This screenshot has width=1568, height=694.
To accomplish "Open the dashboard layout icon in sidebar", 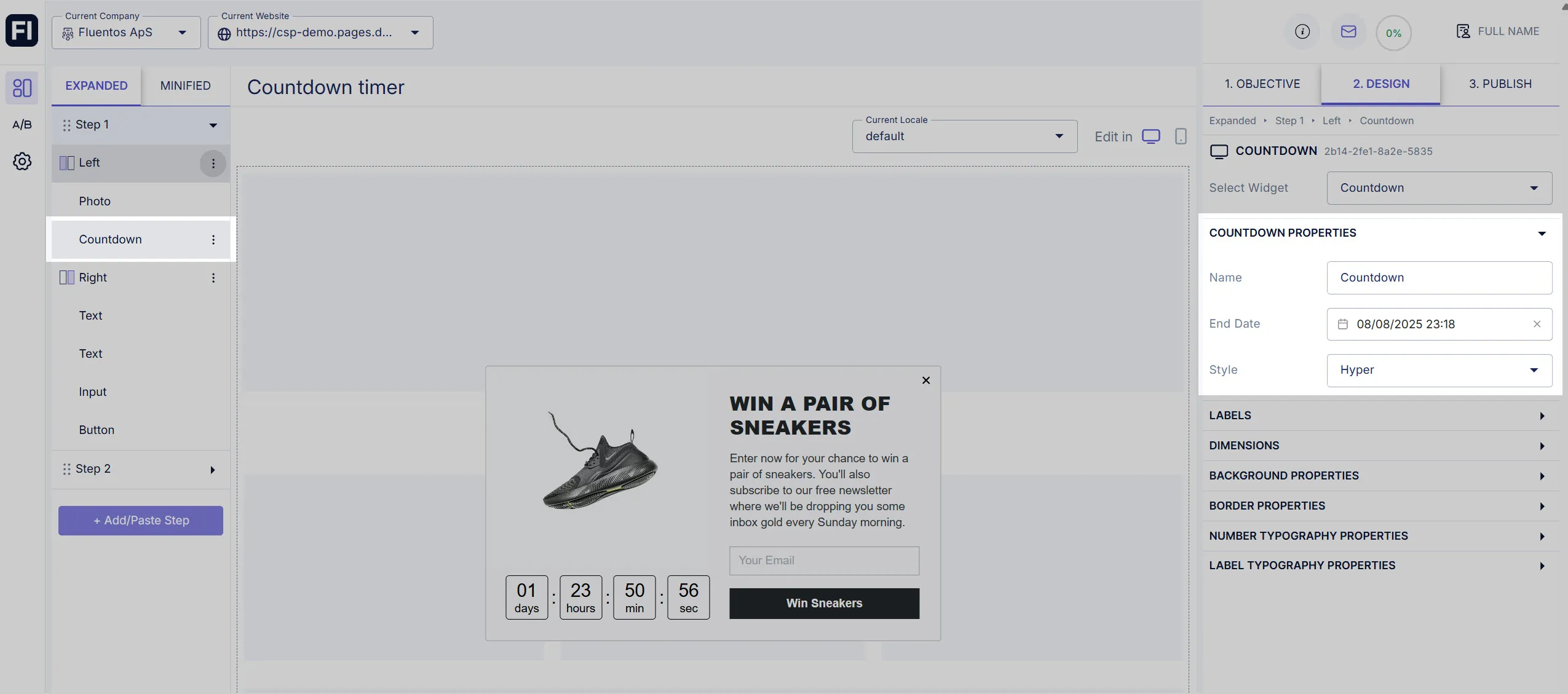I will [22, 88].
